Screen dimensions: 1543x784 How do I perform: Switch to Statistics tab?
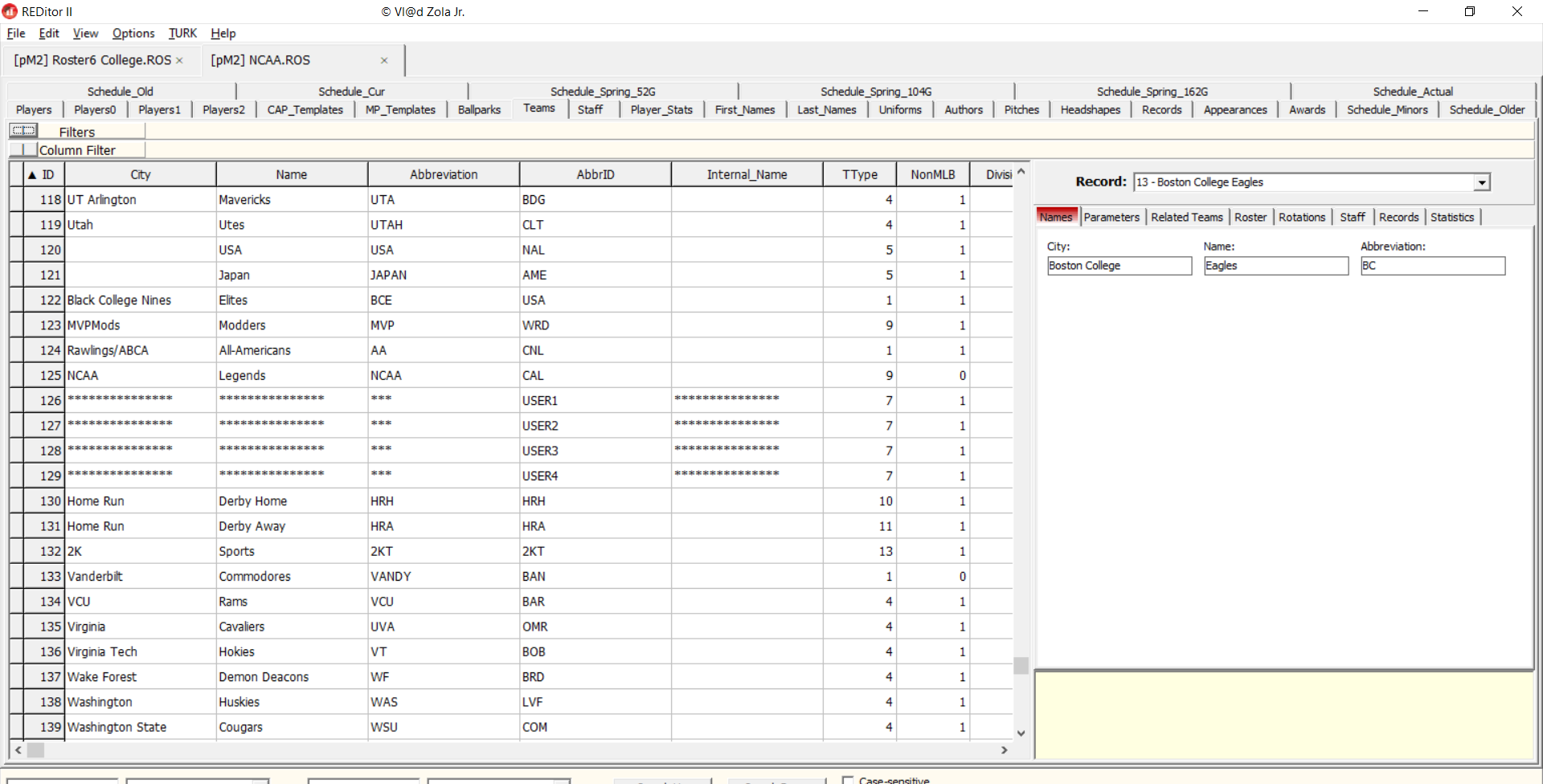pyautogui.click(x=1452, y=217)
